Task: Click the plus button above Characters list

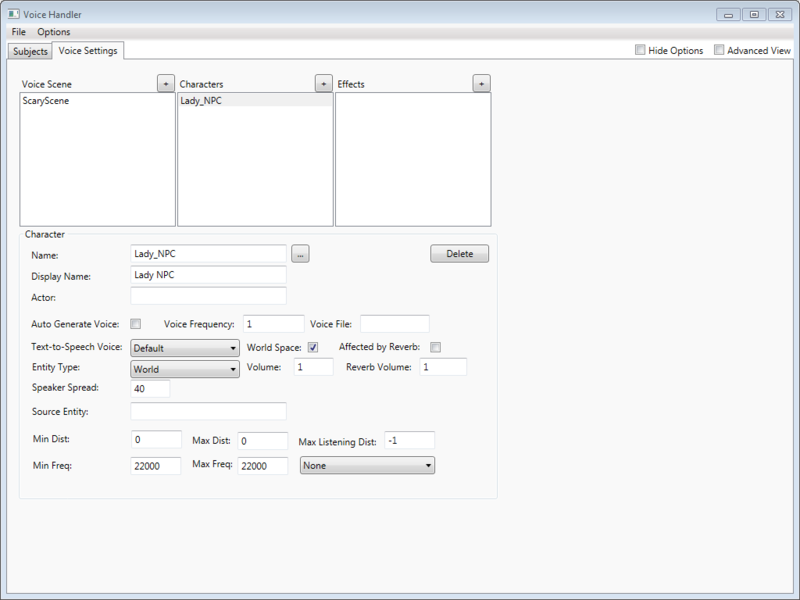Action: coord(323,84)
